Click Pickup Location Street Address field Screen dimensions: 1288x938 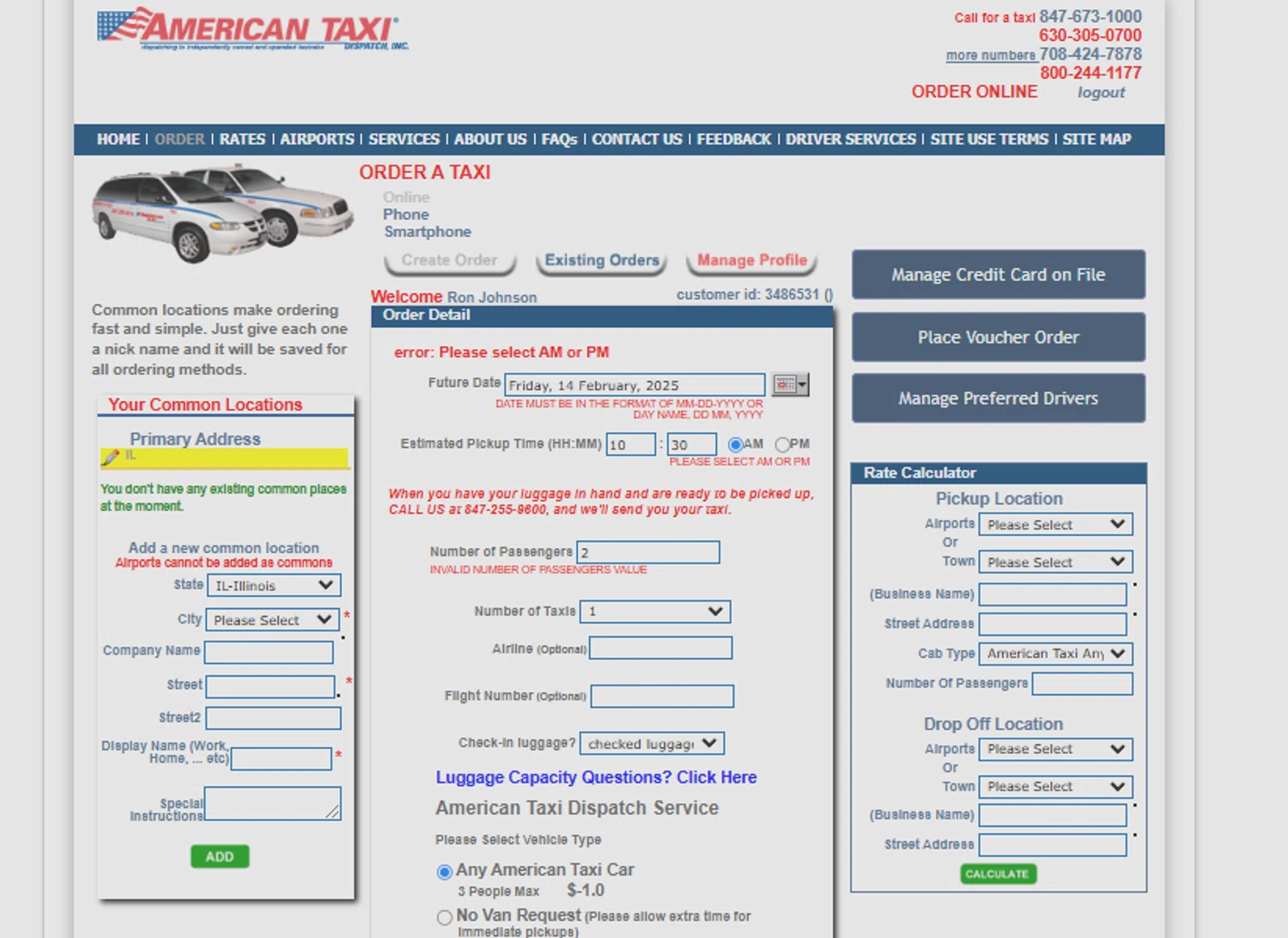[x=1054, y=624]
